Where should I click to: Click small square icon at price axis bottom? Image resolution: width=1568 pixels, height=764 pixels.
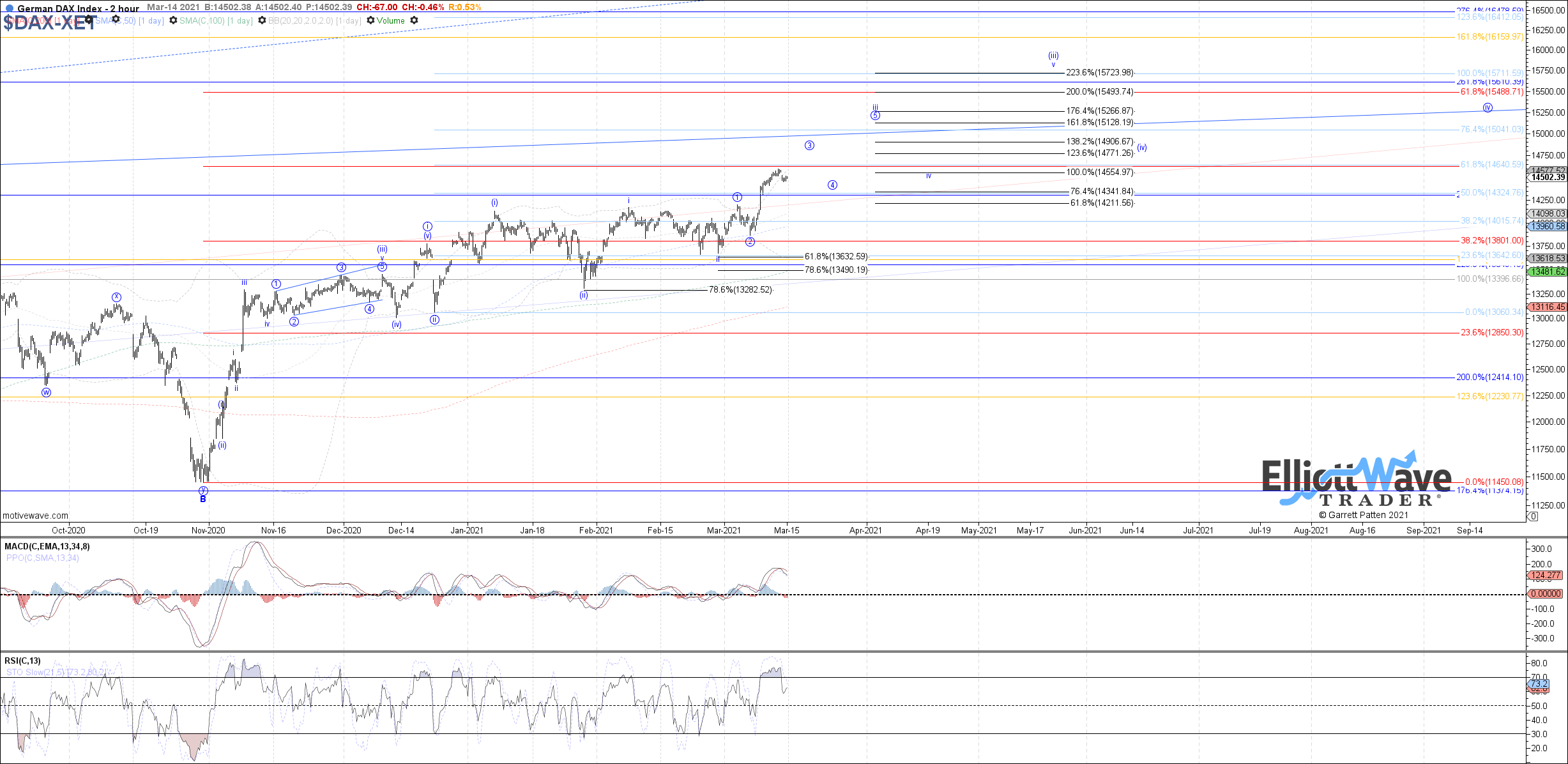(1533, 516)
